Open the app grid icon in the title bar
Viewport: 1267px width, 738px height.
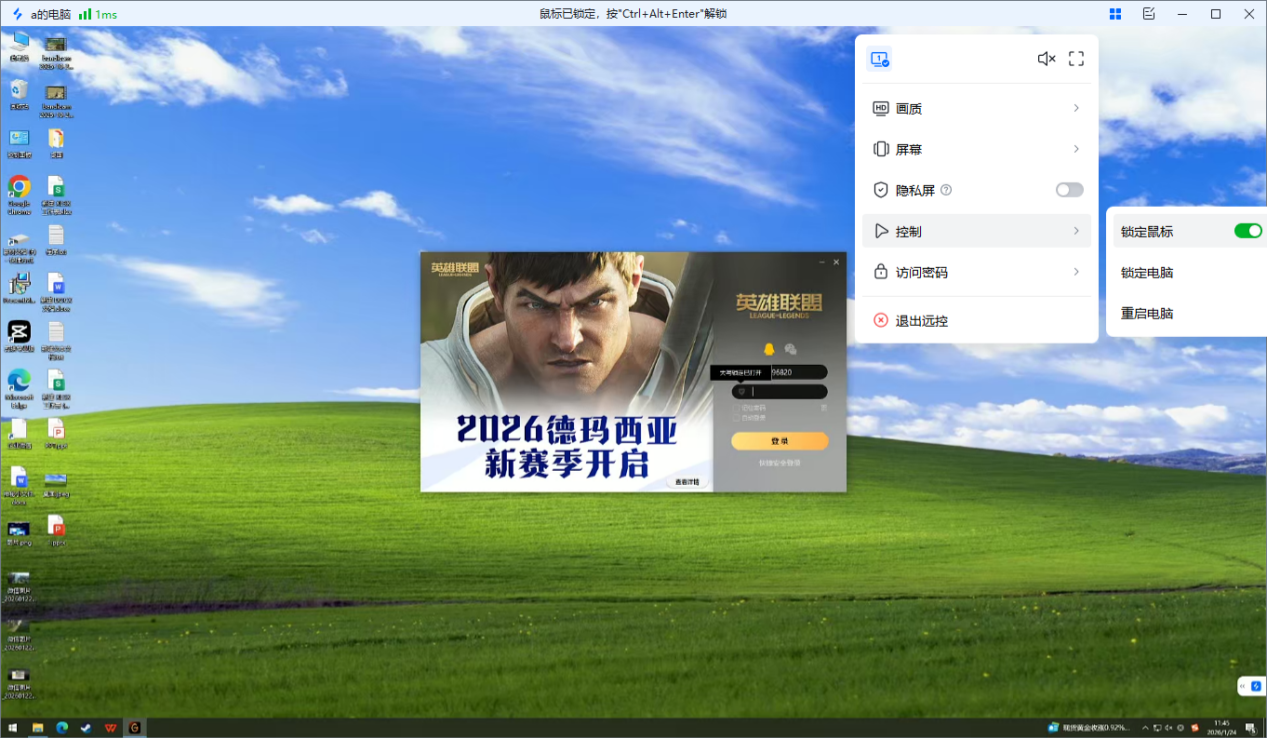coord(1114,13)
